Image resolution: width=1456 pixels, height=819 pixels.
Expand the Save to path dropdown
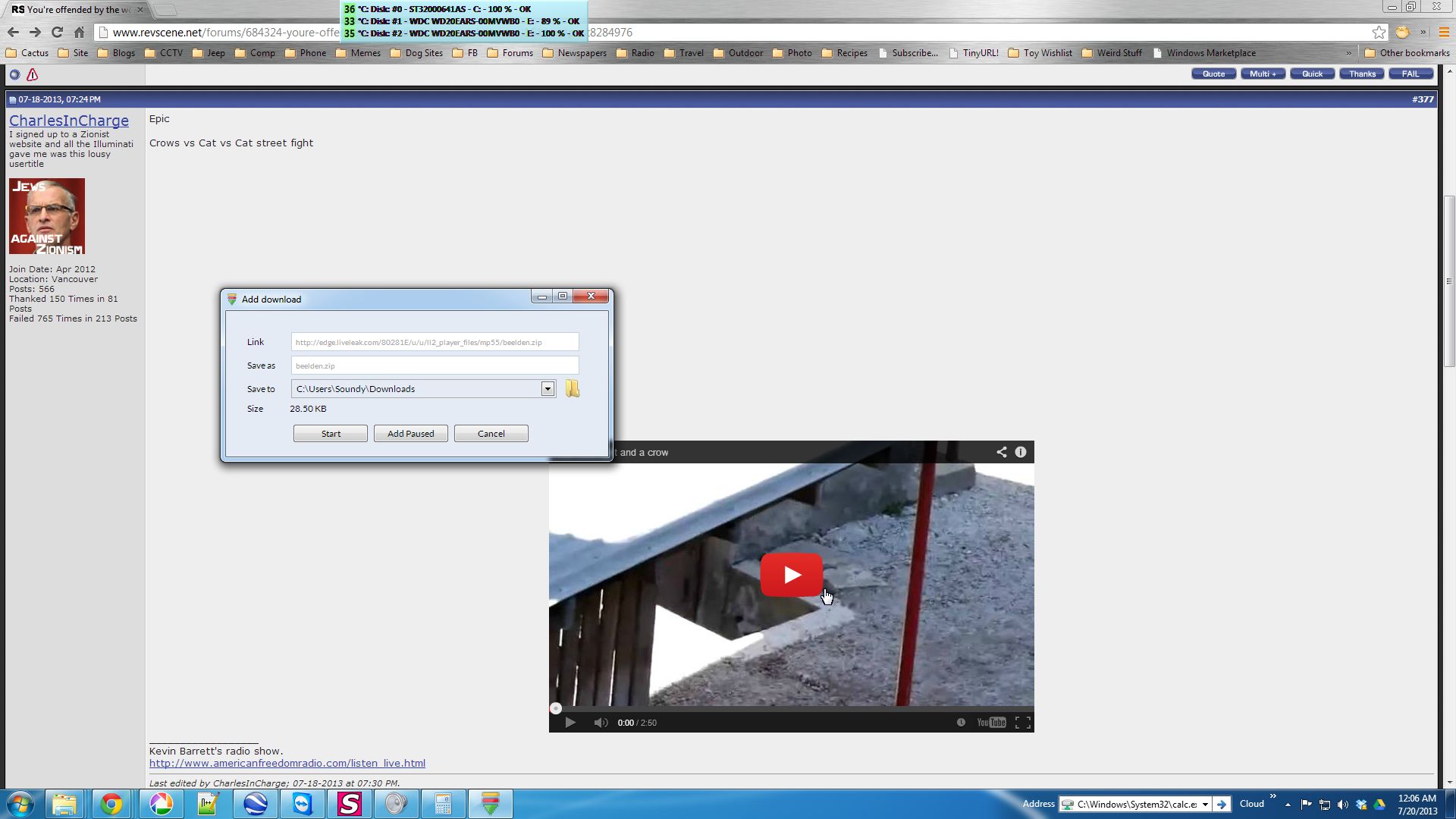coord(547,389)
